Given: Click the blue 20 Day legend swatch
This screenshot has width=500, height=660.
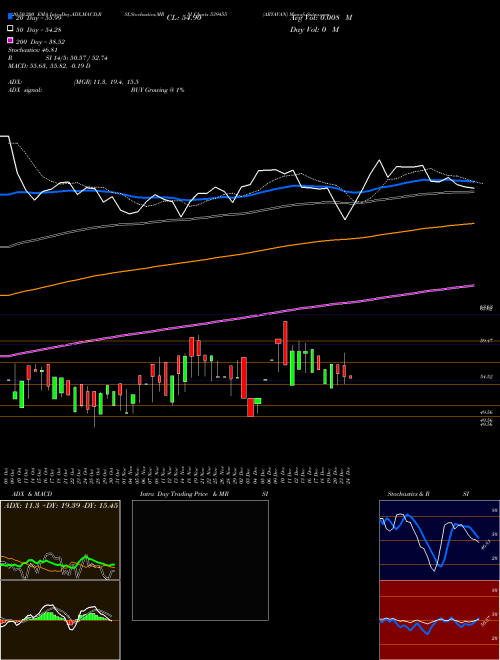Looking at the screenshot, I should (x=10, y=16).
